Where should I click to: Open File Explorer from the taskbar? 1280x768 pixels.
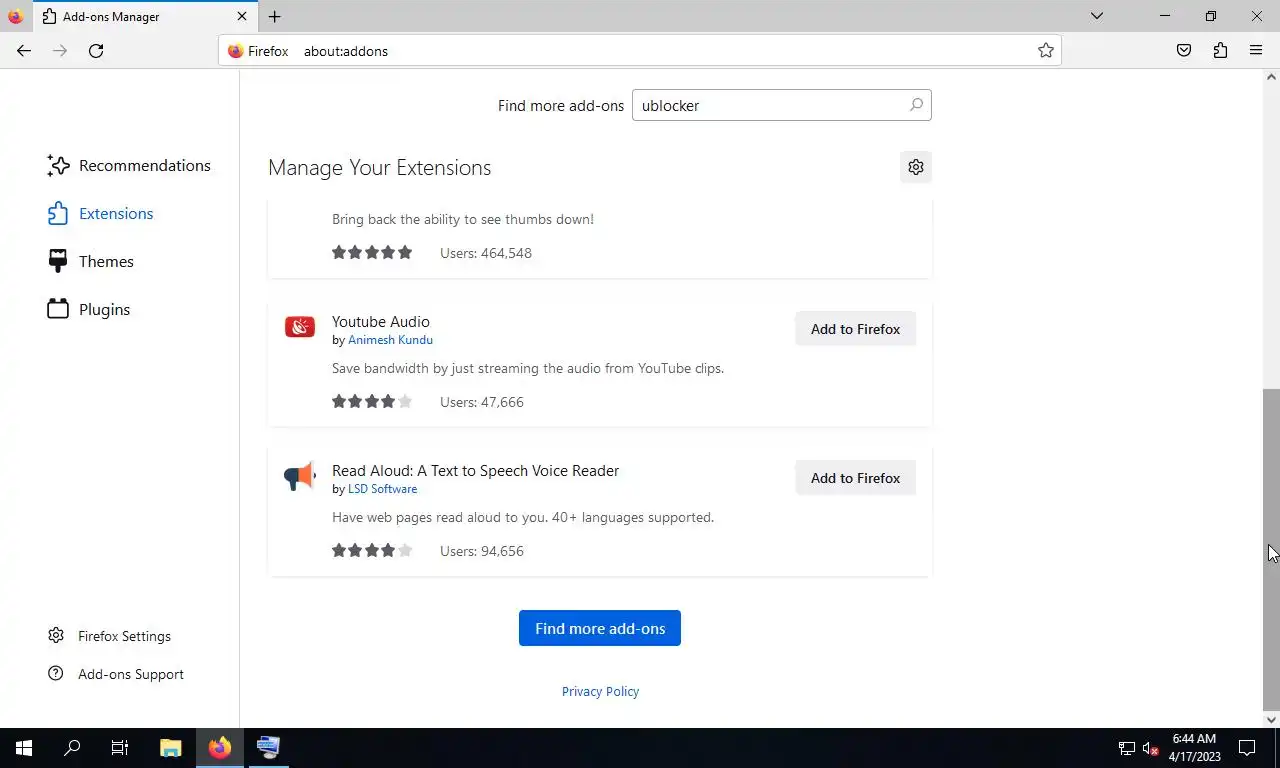[x=171, y=748]
